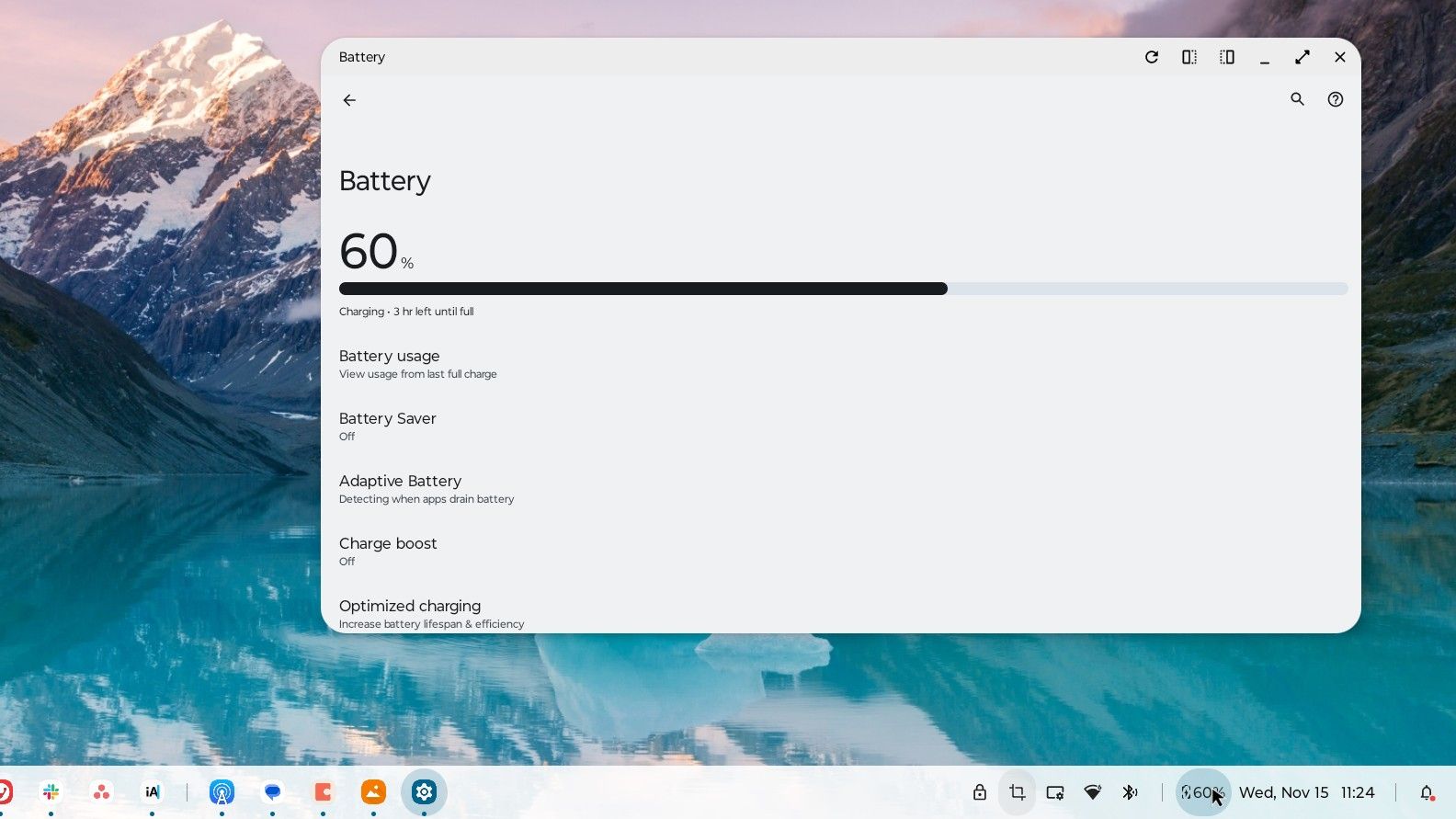Snap window to right half
The width and height of the screenshot is (1456, 819).
[1226, 57]
